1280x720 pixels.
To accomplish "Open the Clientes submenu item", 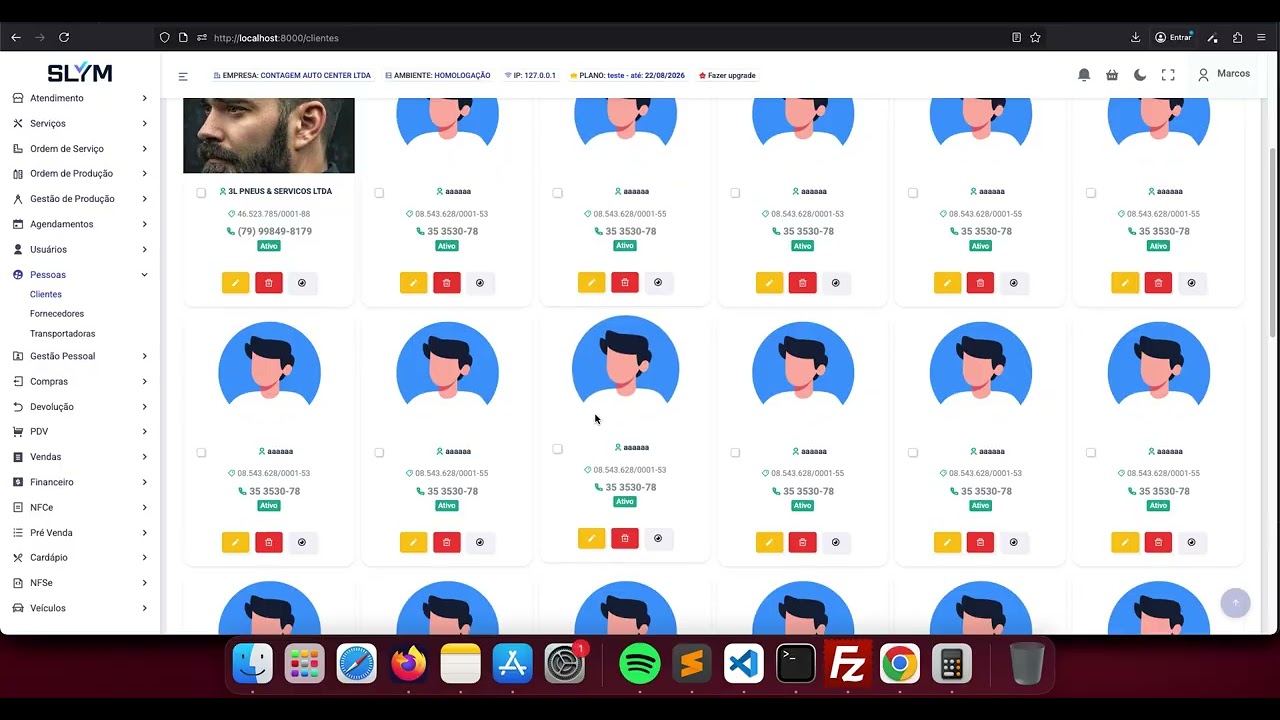I will [46, 295].
